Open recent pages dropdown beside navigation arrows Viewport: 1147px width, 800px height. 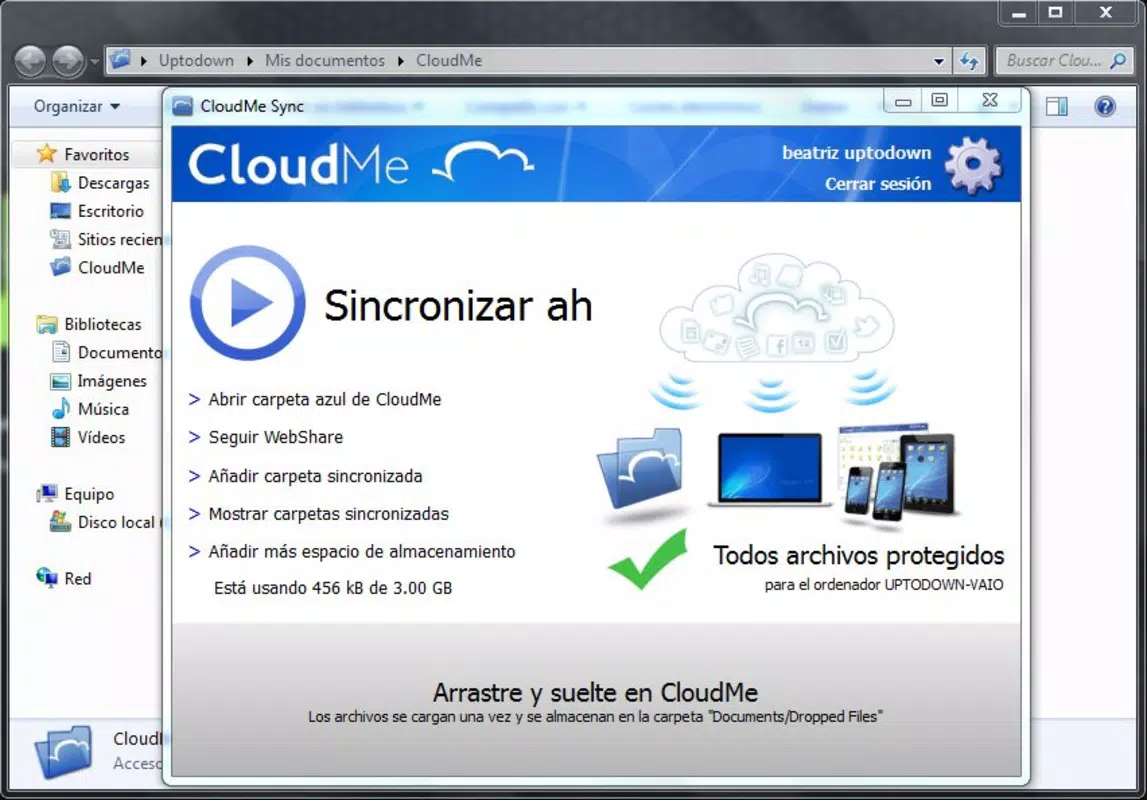94,61
